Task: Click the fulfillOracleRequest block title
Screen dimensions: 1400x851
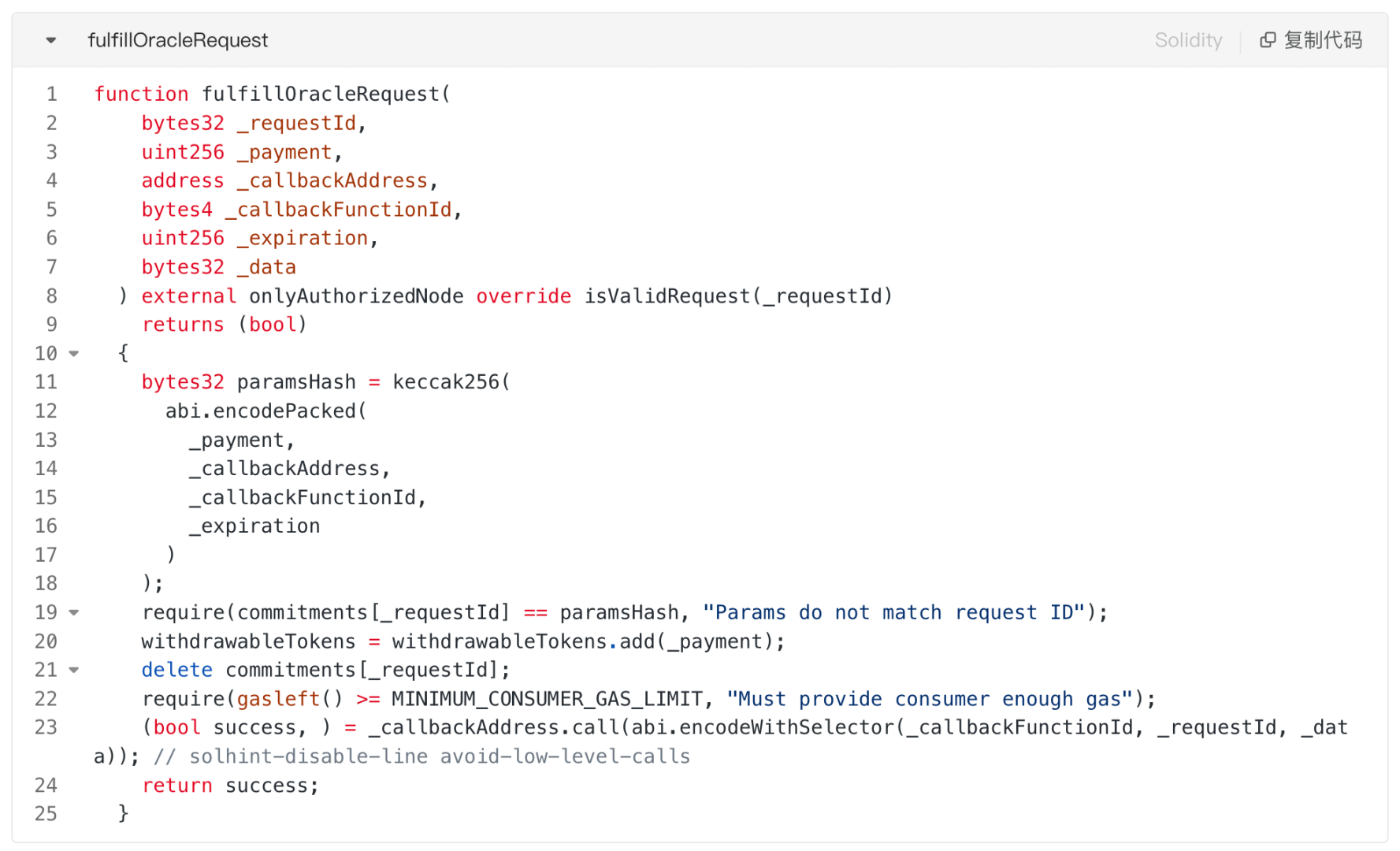Action: click(177, 40)
